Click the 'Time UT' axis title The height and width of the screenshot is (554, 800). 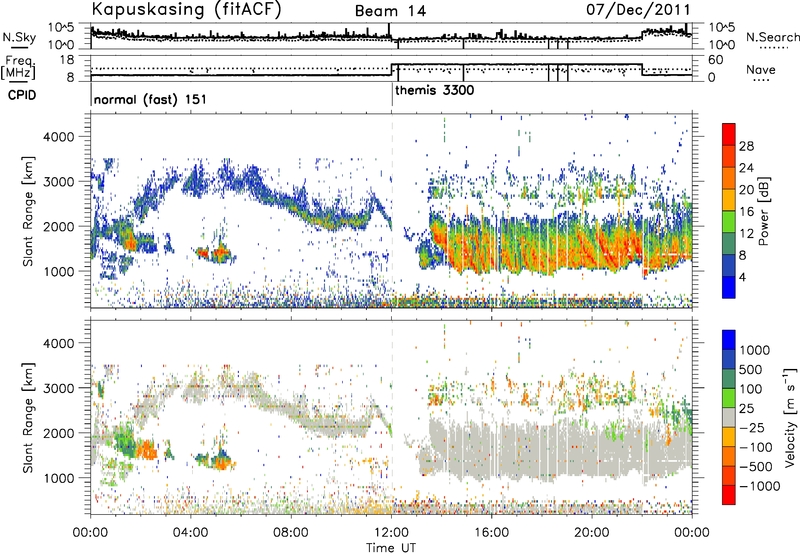tap(391, 548)
